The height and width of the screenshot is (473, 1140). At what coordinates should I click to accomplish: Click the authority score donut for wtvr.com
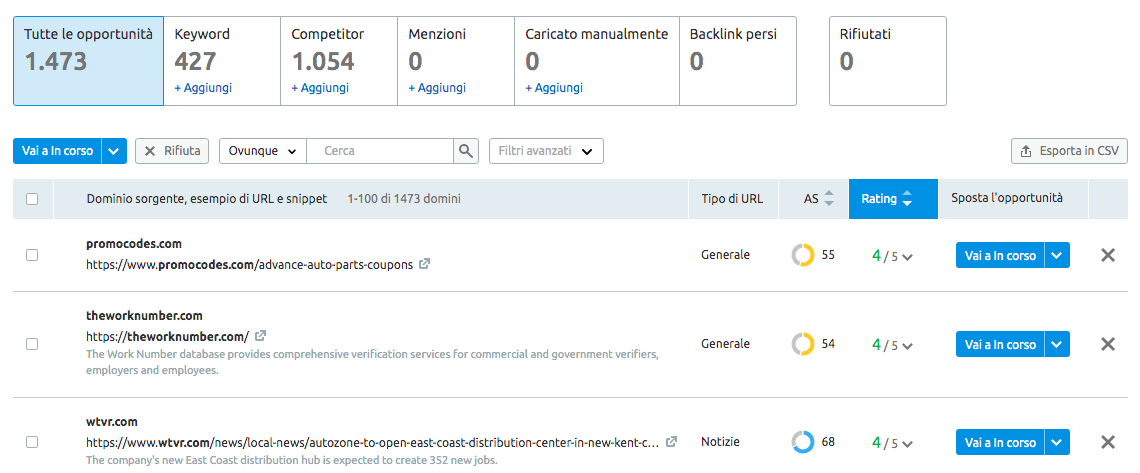tap(802, 442)
